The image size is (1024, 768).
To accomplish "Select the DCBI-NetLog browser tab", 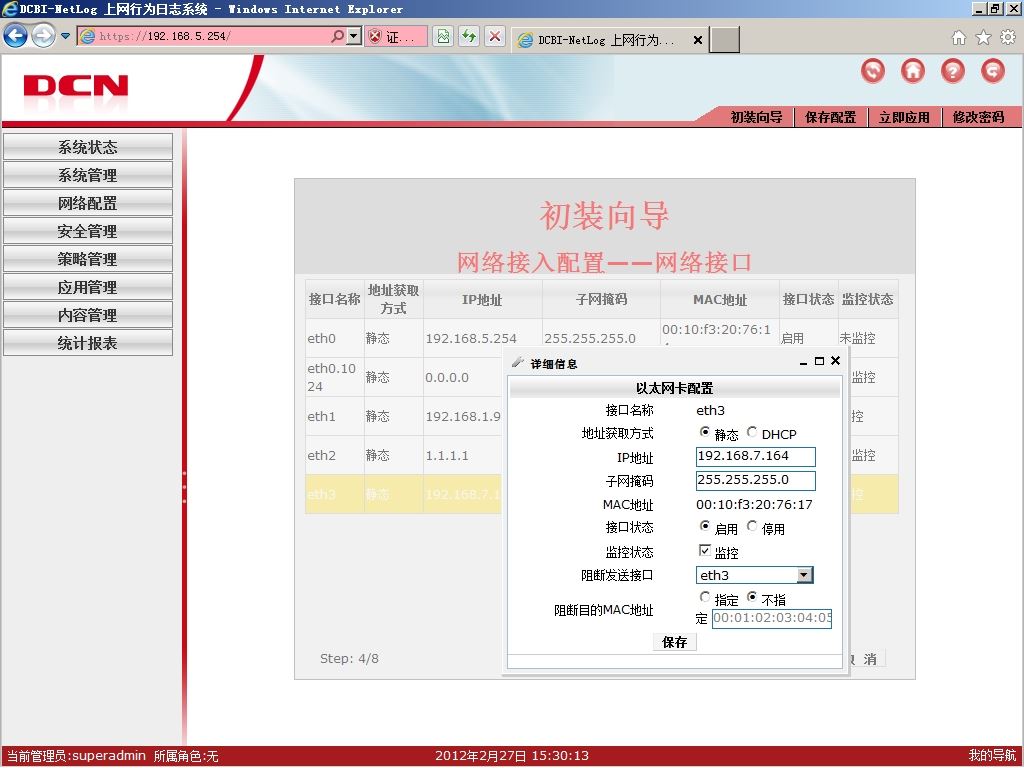I will pyautogui.click(x=604, y=40).
